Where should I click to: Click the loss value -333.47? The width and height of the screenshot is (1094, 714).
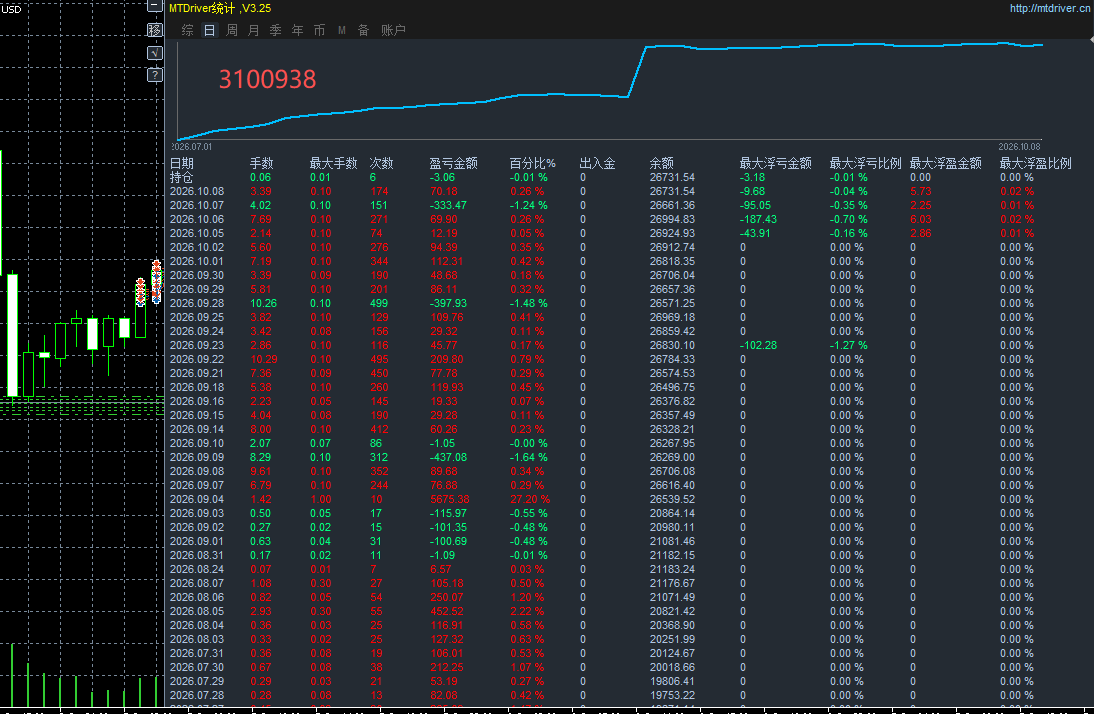(x=449, y=205)
